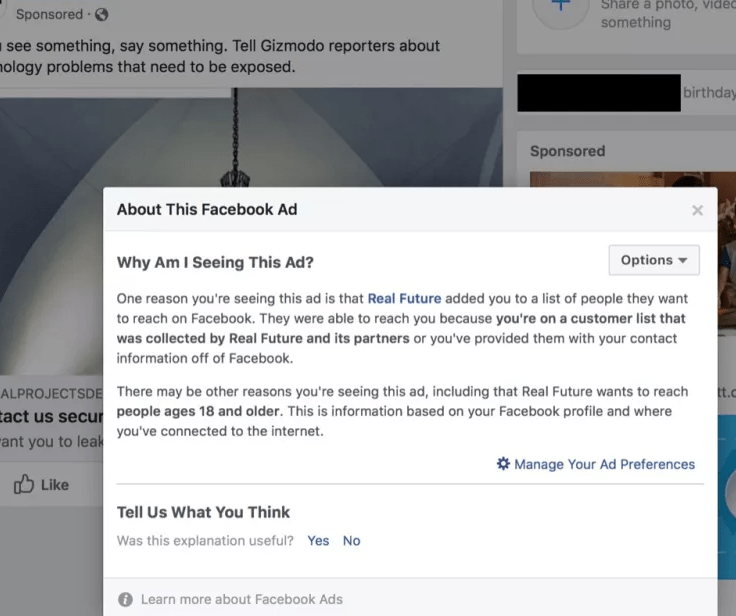The width and height of the screenshot is (736, 616).
Task: Click the thumbs-up Like icon on post
Action: pyautogui.click(x=23, y=484)
